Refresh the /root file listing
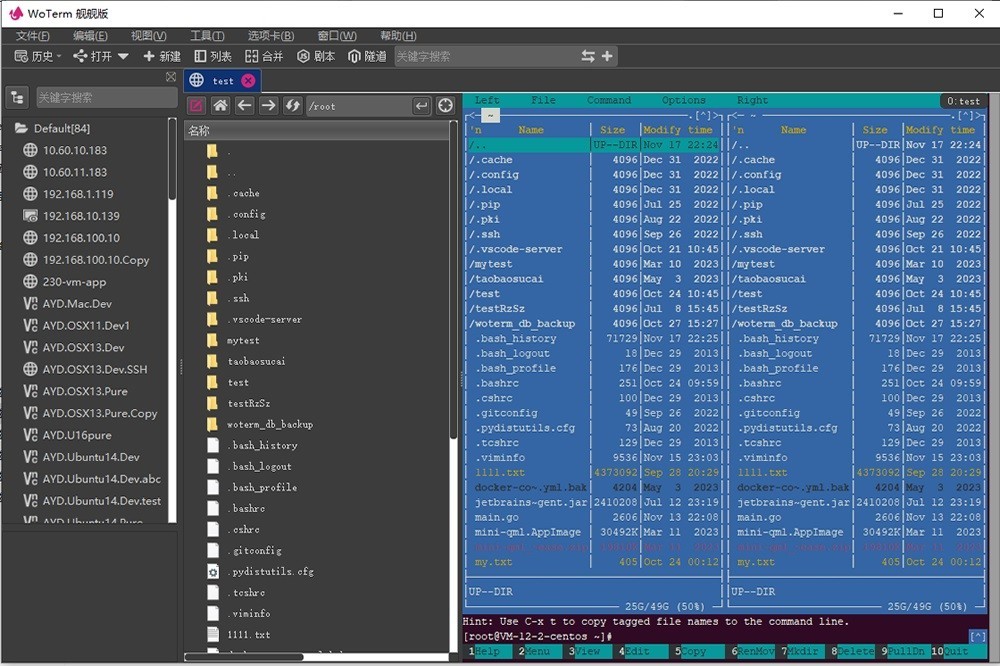Viewport: 1000px width, 666px height. click(292, 106)
